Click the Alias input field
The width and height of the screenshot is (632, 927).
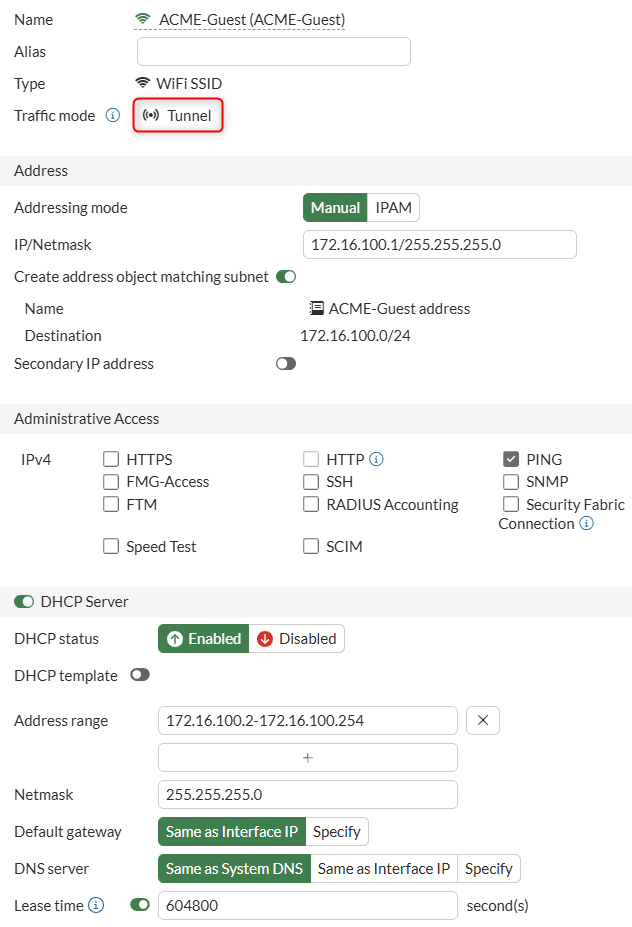pos(274,51)
